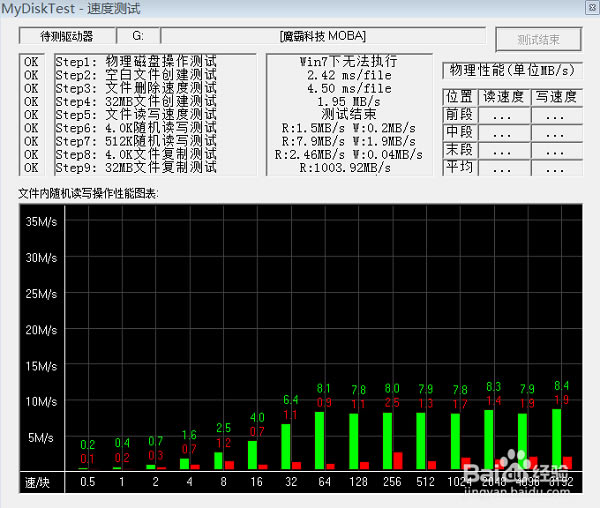
Task: Click the green read bar at block 512
Action: (x=423, y=440)
